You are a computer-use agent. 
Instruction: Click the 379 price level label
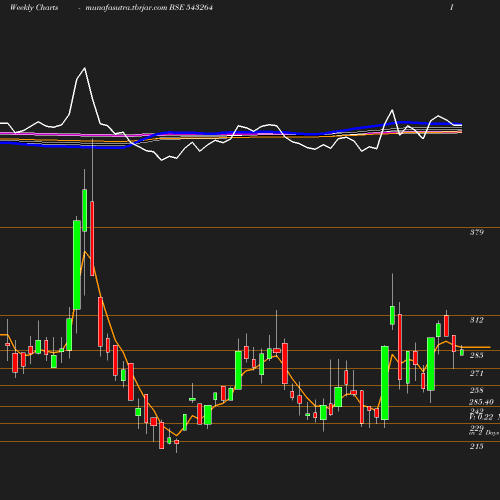[477, 232]
